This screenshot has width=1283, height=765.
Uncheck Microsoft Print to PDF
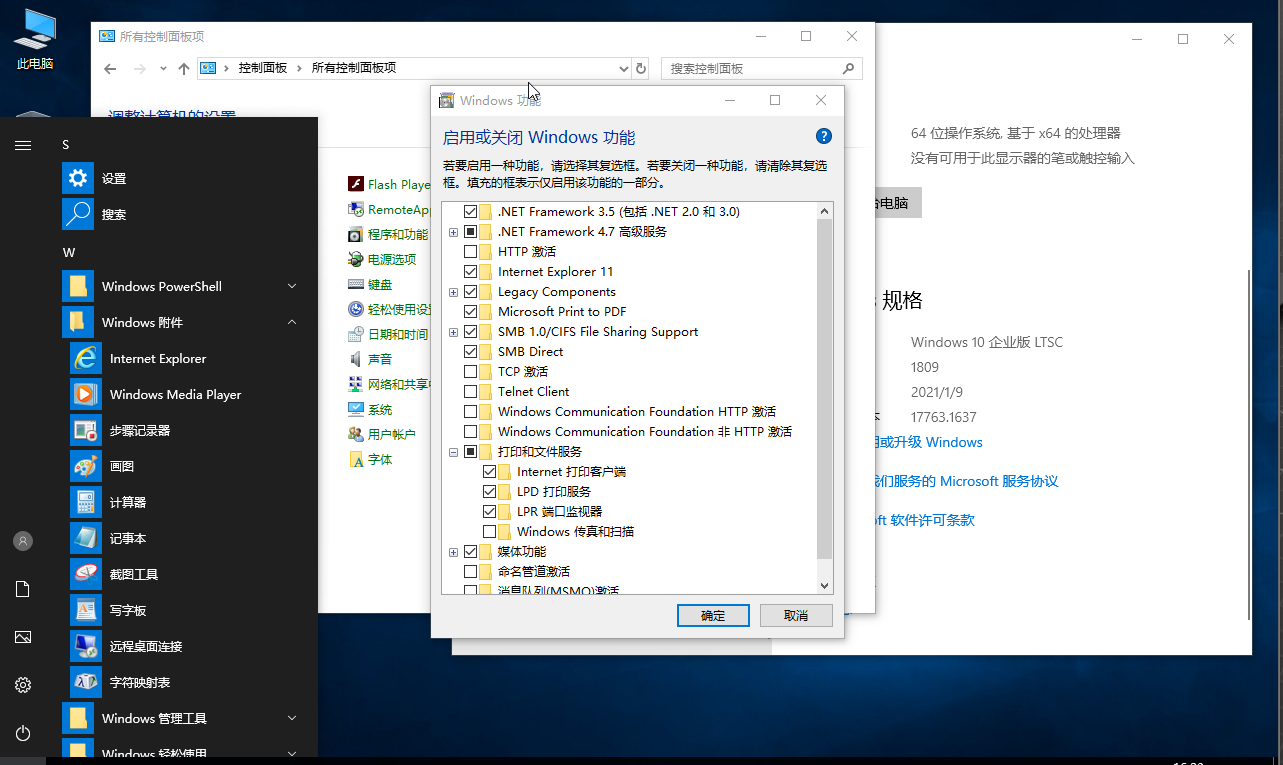(471, 312)
